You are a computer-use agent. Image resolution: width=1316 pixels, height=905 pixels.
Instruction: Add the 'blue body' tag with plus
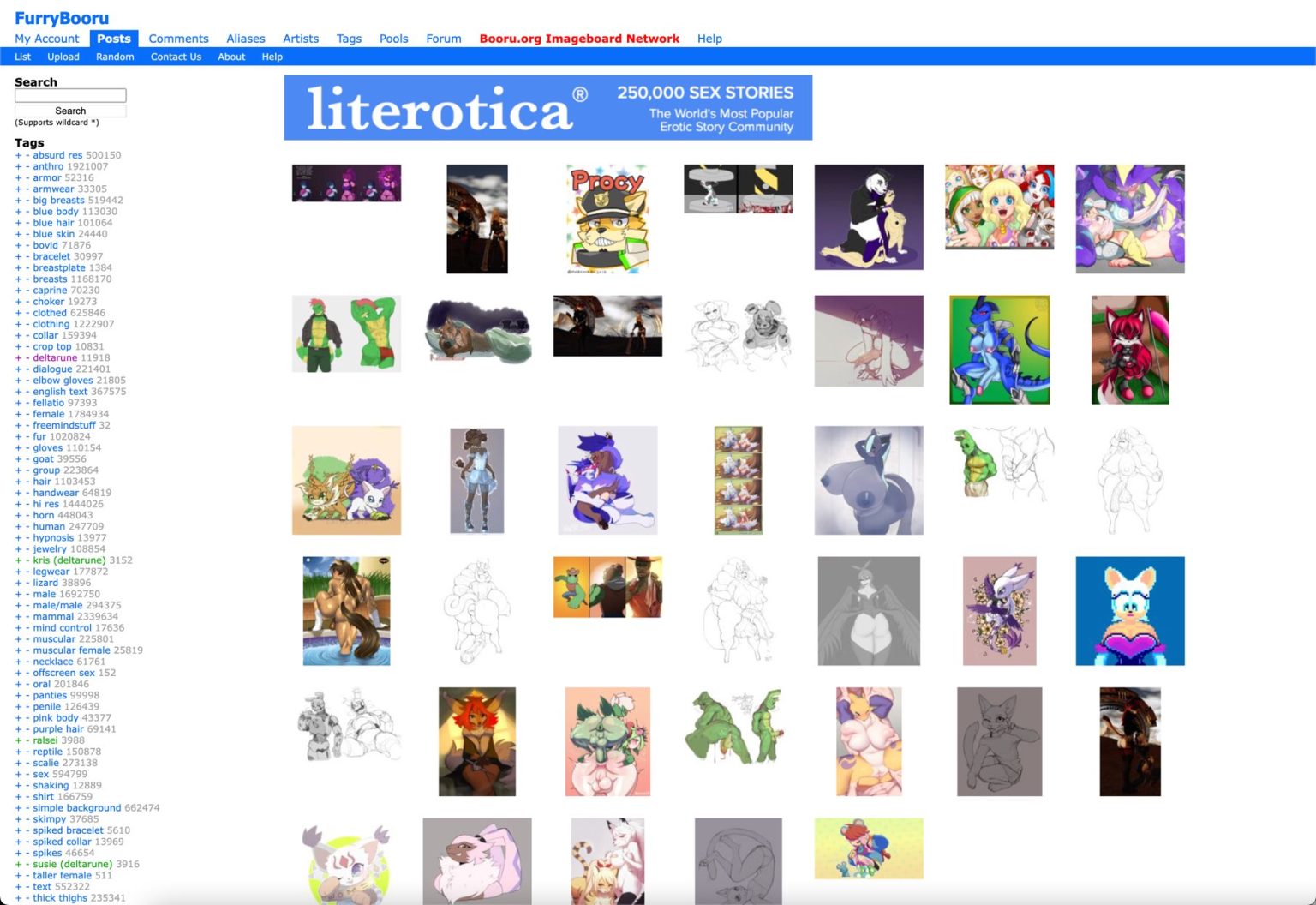pyautogui.click(x=18, y=212)
